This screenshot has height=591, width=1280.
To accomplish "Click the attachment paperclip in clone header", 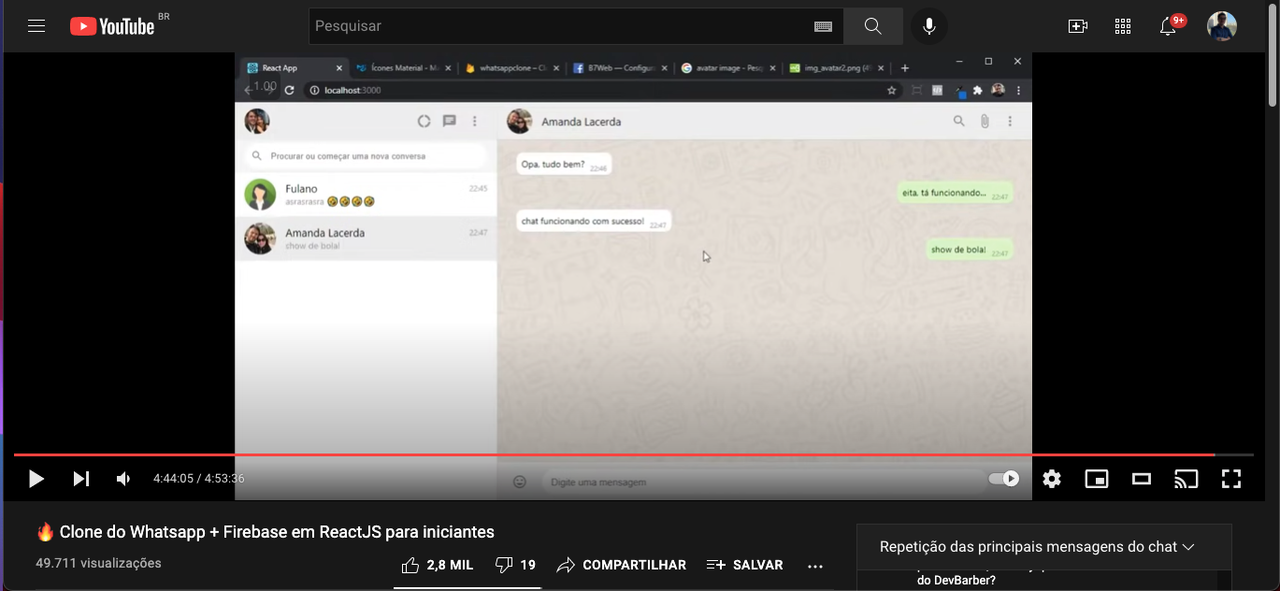I will [x=984, y=121].
